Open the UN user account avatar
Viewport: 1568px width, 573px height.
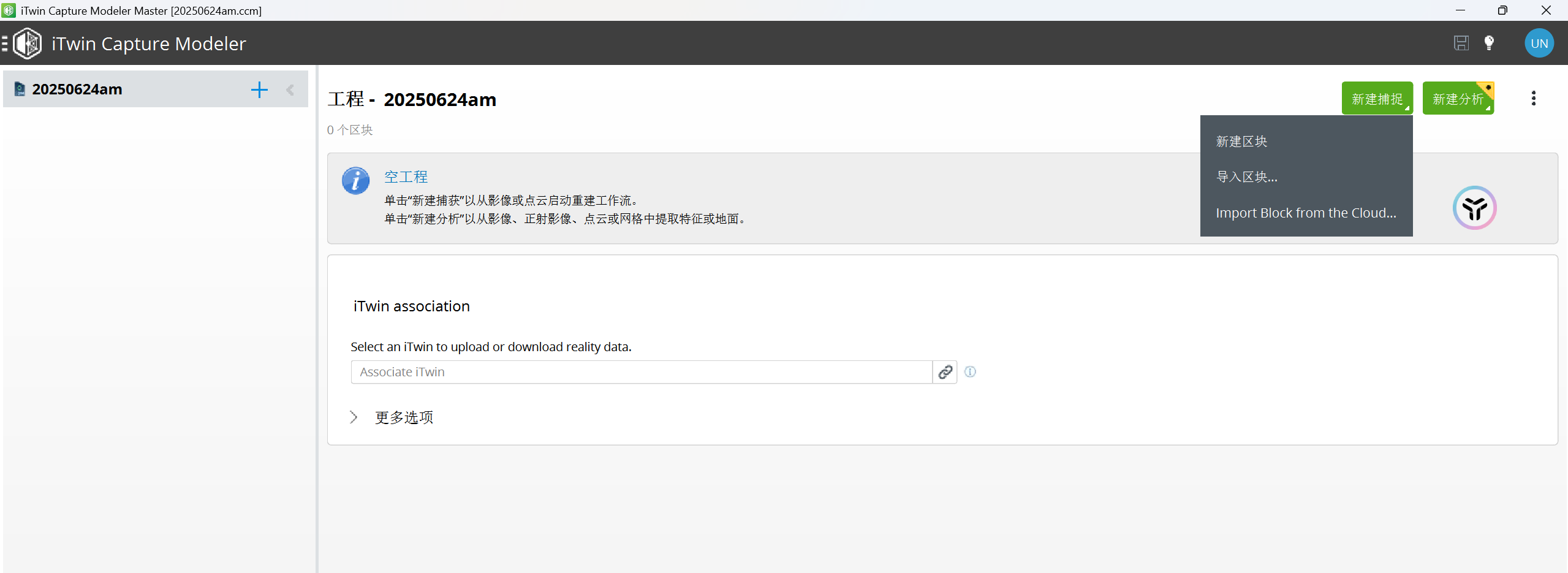(x=1539, y=43)
